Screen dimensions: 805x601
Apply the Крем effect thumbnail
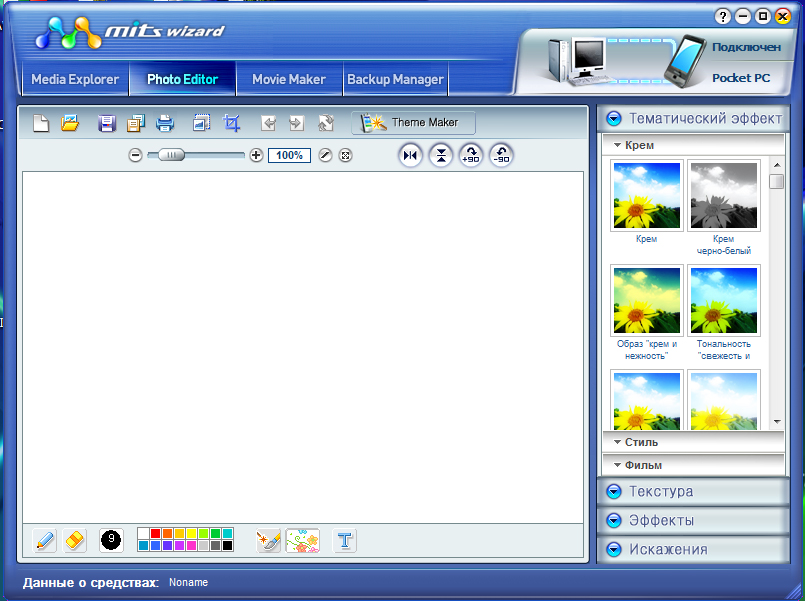(x=647, y=196)
